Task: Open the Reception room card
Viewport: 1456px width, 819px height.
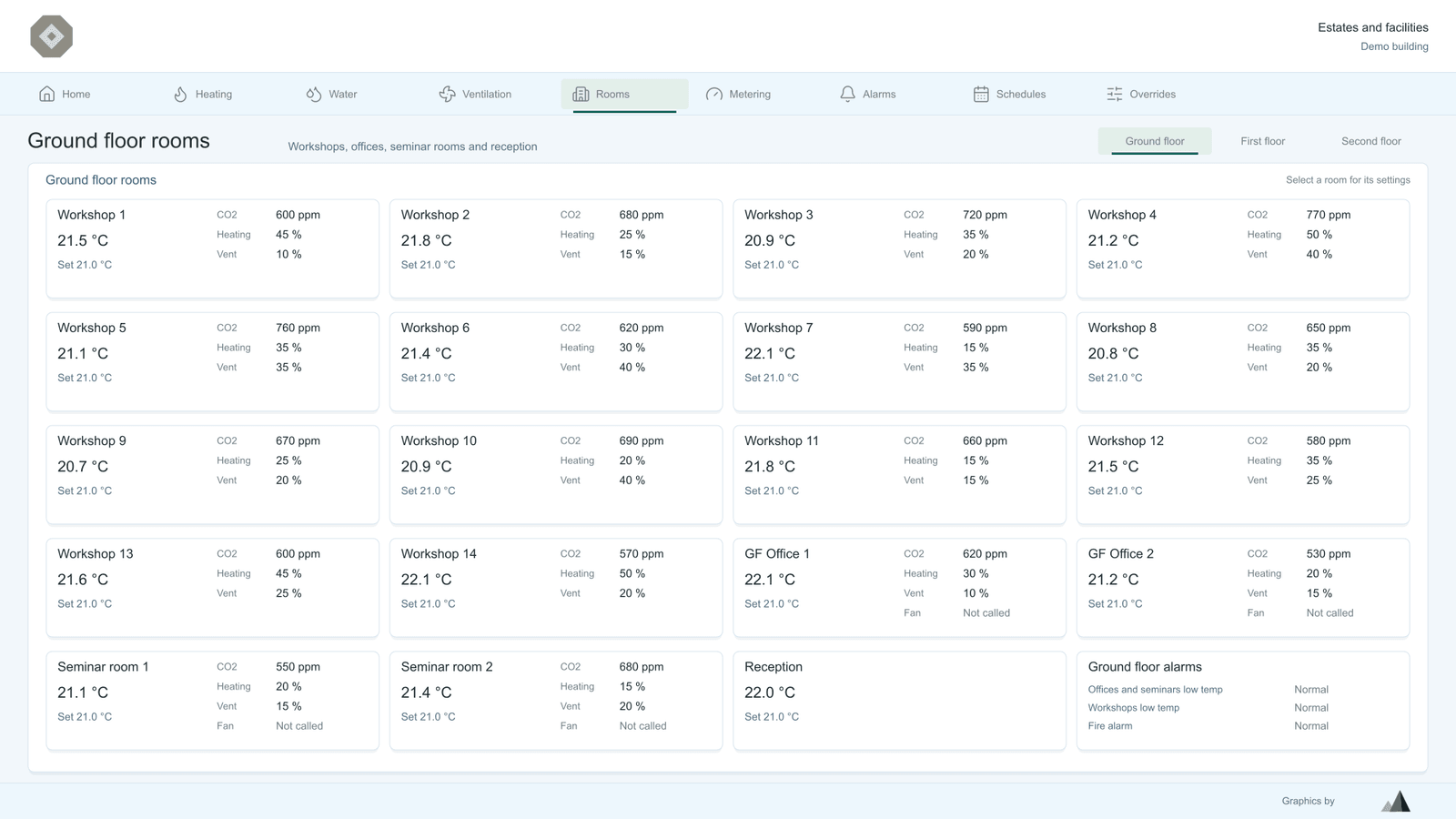Action: [899, 700]
